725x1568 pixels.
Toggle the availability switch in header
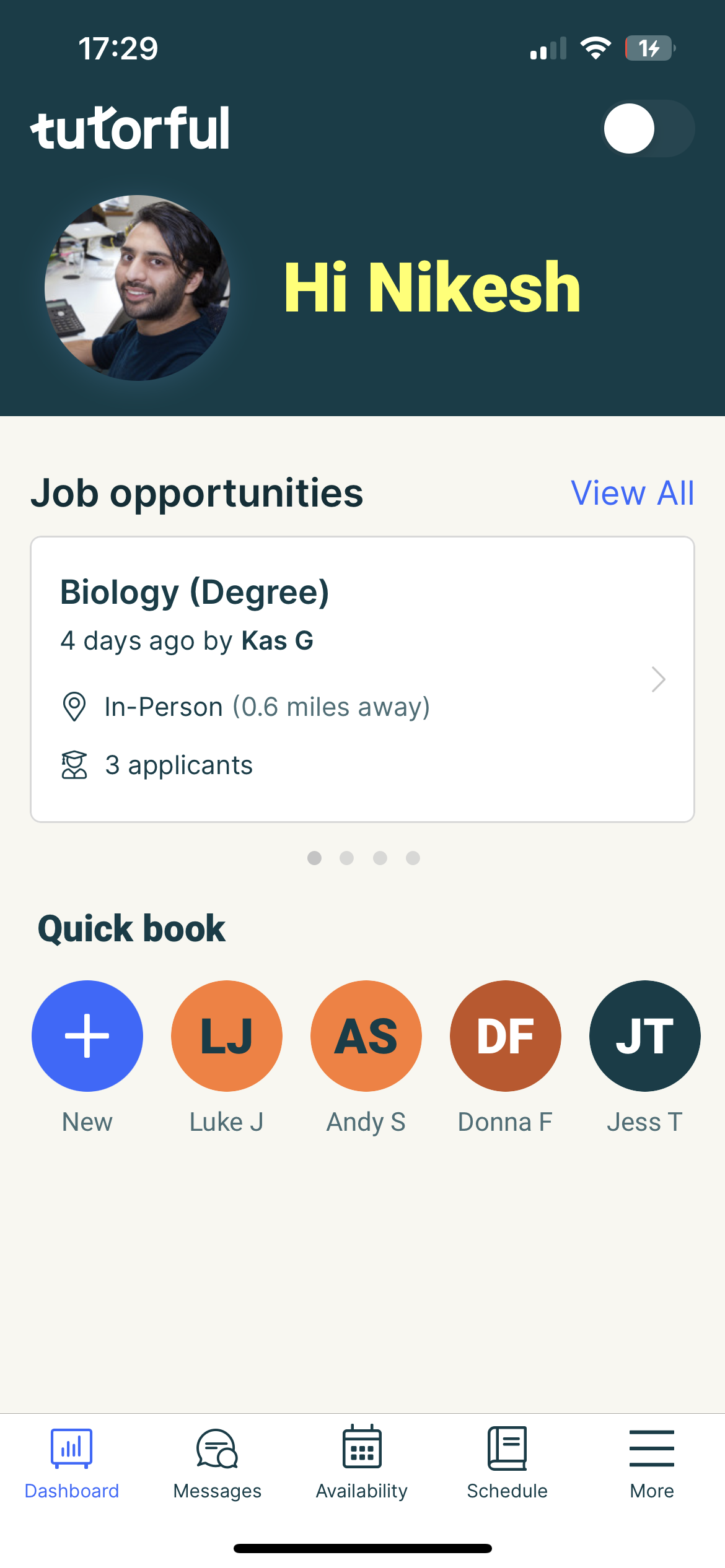pos(648,128)
